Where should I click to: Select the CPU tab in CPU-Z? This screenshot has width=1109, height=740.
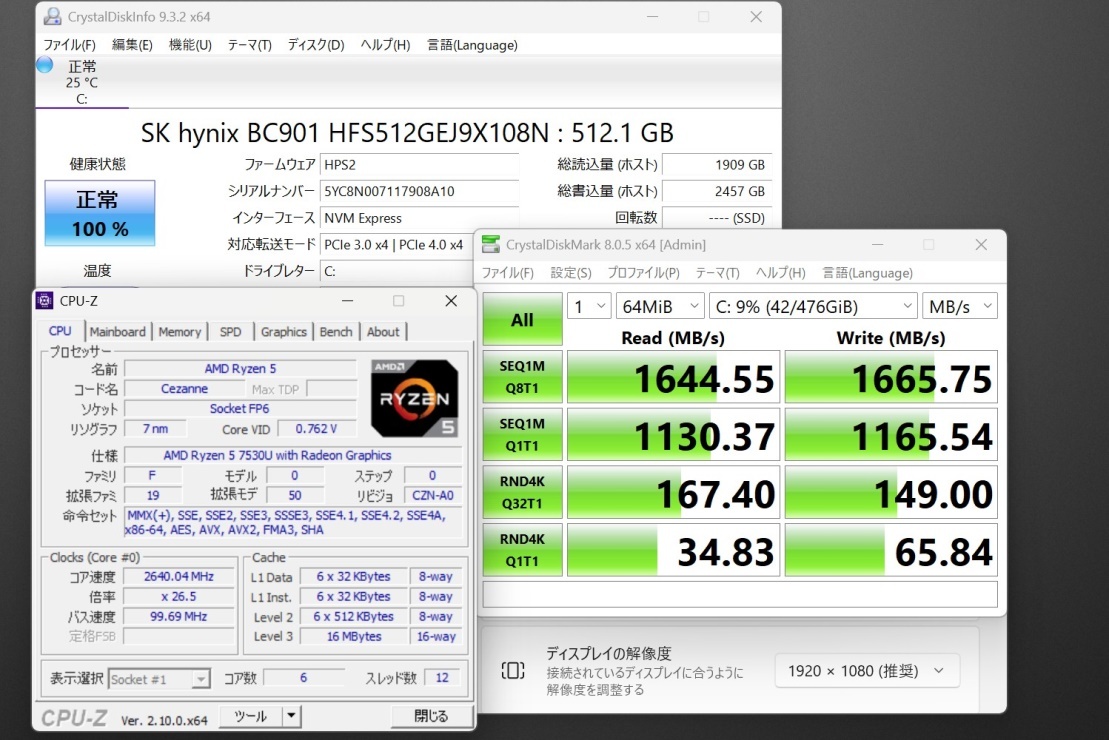point(60,330)
